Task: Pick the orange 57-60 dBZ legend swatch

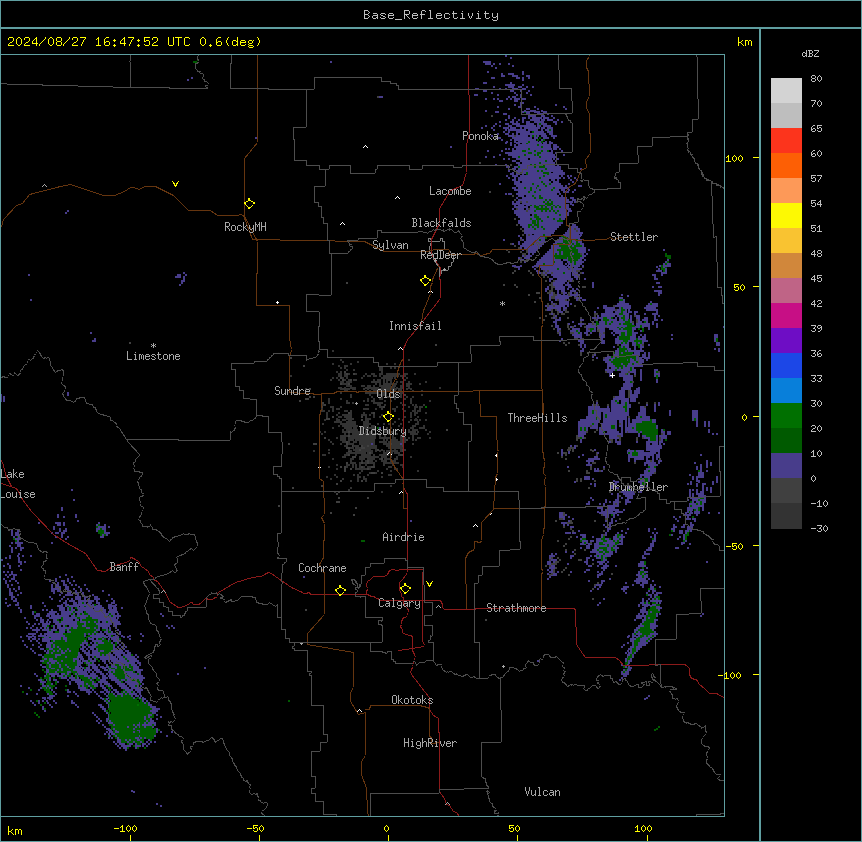Action: [786, 165]
